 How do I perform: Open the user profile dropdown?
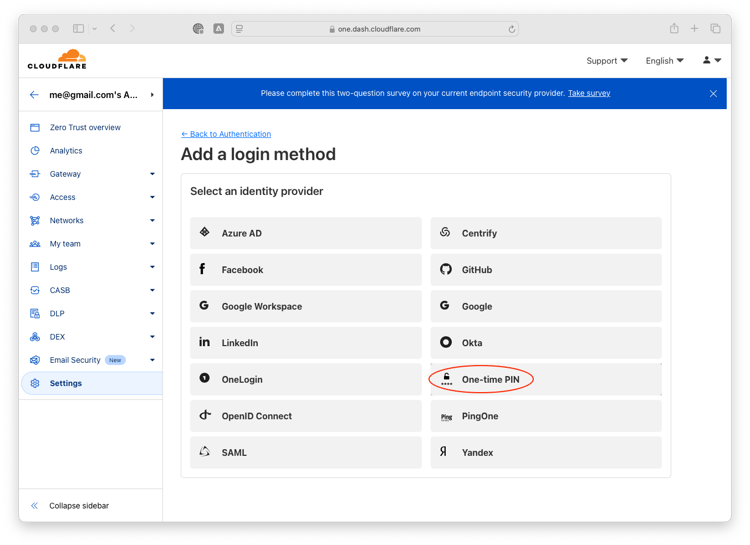[x=712, y=60]
